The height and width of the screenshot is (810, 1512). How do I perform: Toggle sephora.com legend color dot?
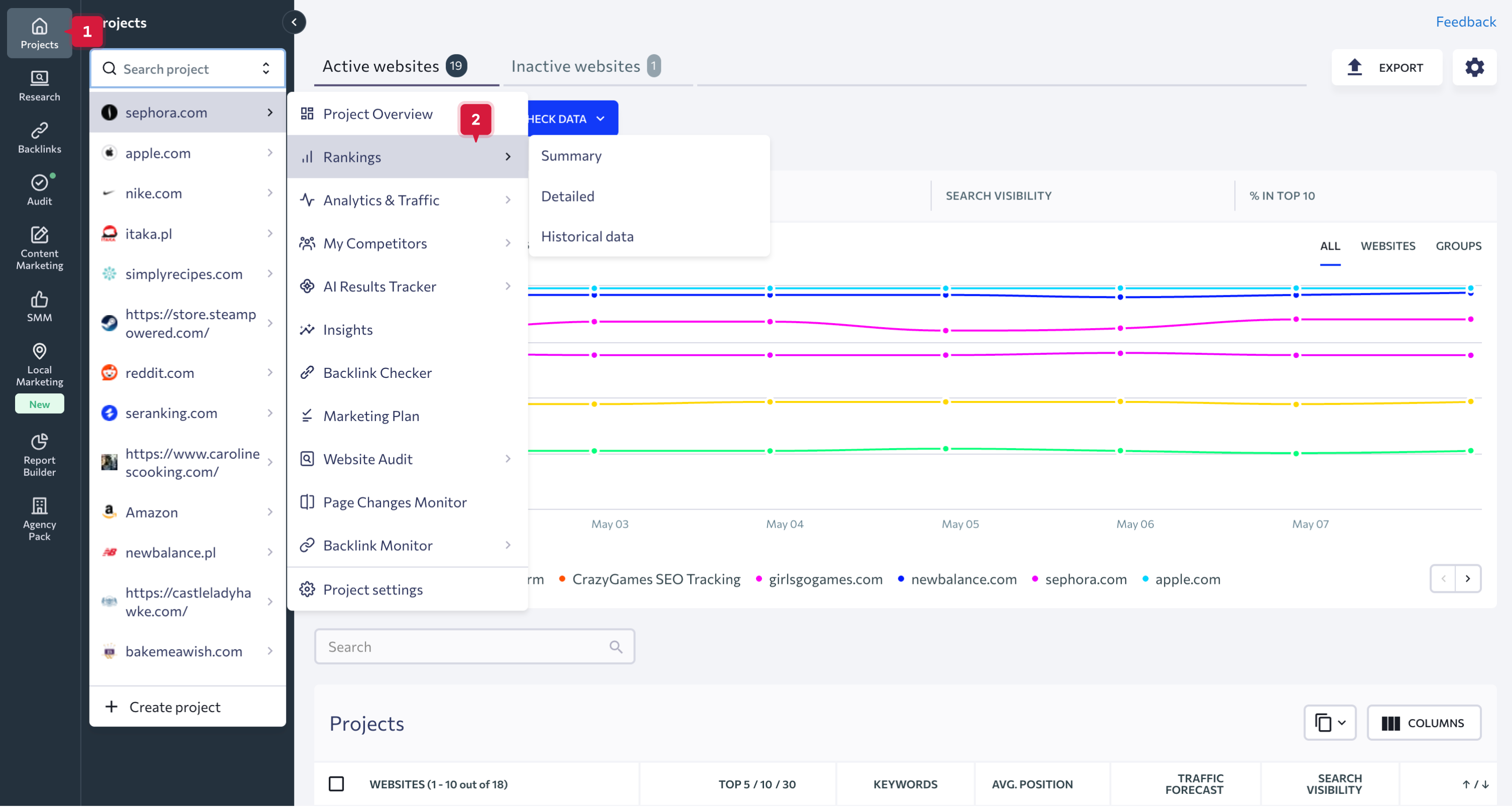click(1034, 579)
